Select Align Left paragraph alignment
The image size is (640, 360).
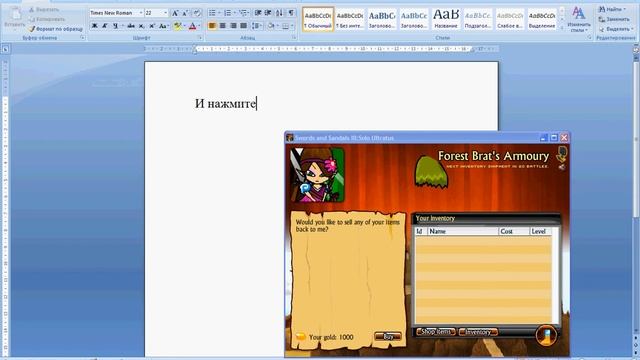point(212,26)
